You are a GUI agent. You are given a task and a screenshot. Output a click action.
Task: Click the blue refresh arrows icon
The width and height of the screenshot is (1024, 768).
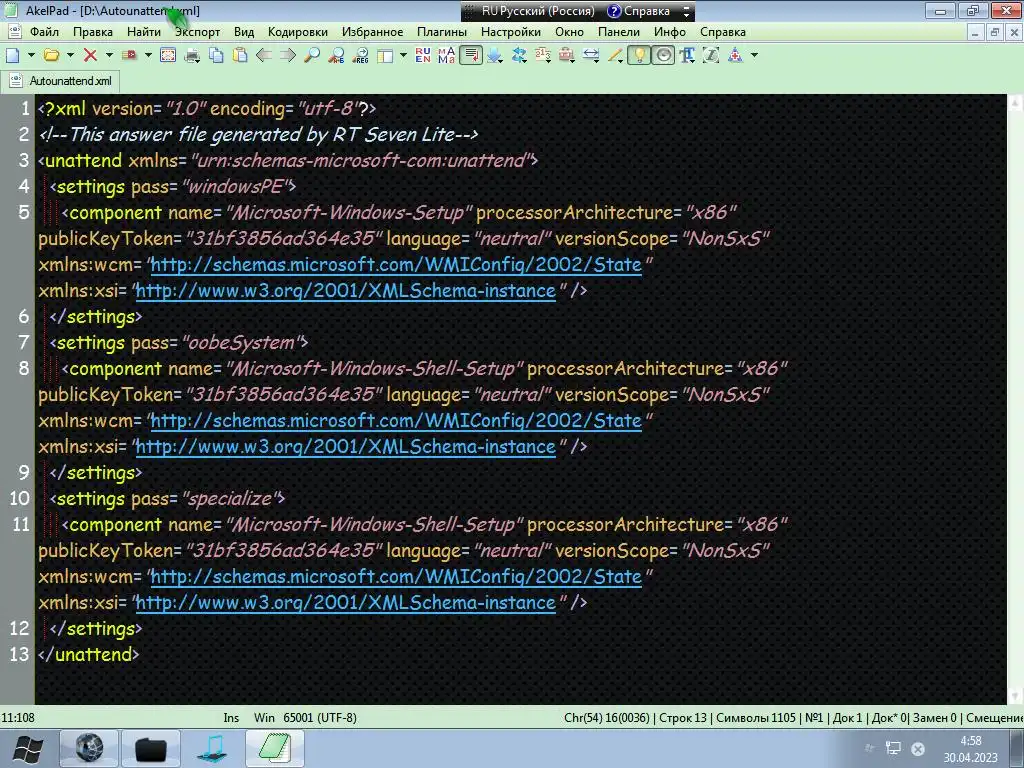519,56
